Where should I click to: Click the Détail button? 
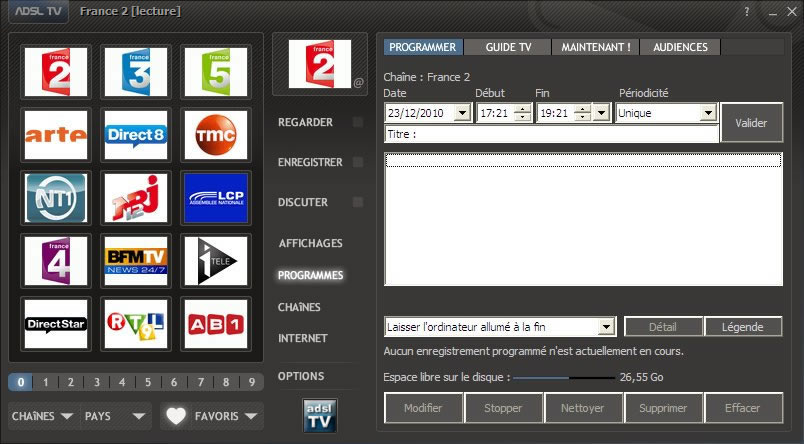pos(663,327)
